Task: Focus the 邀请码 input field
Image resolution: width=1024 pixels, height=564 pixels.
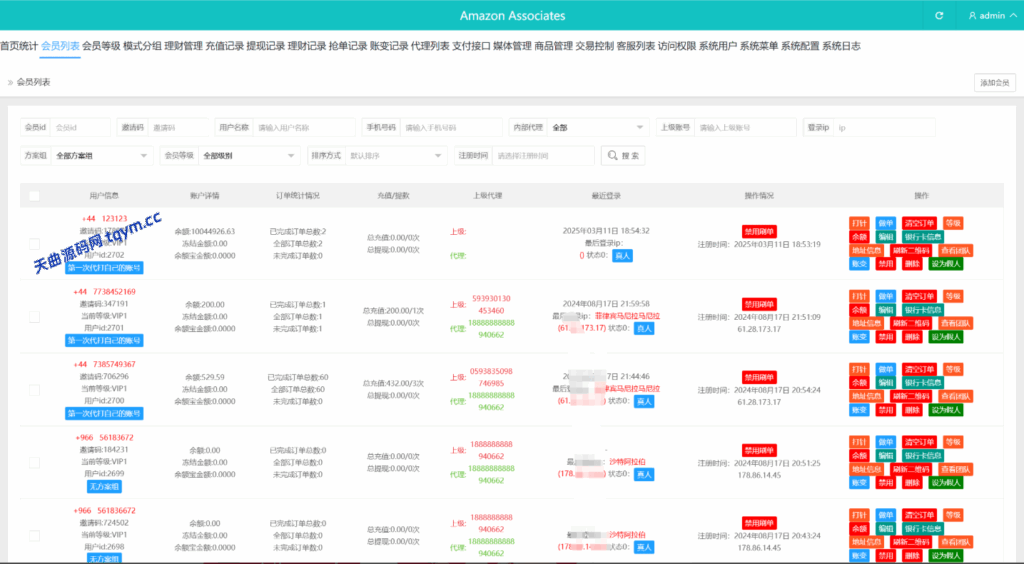Action: point(178,127)
